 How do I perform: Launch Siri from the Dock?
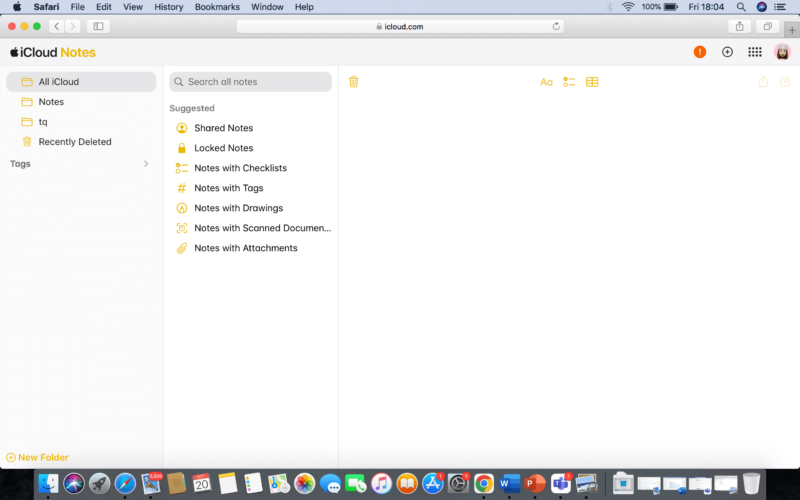[74, 483]
